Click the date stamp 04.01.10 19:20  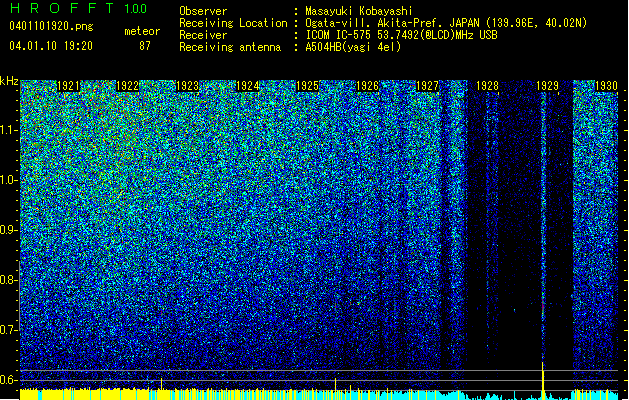pos(51,46)
